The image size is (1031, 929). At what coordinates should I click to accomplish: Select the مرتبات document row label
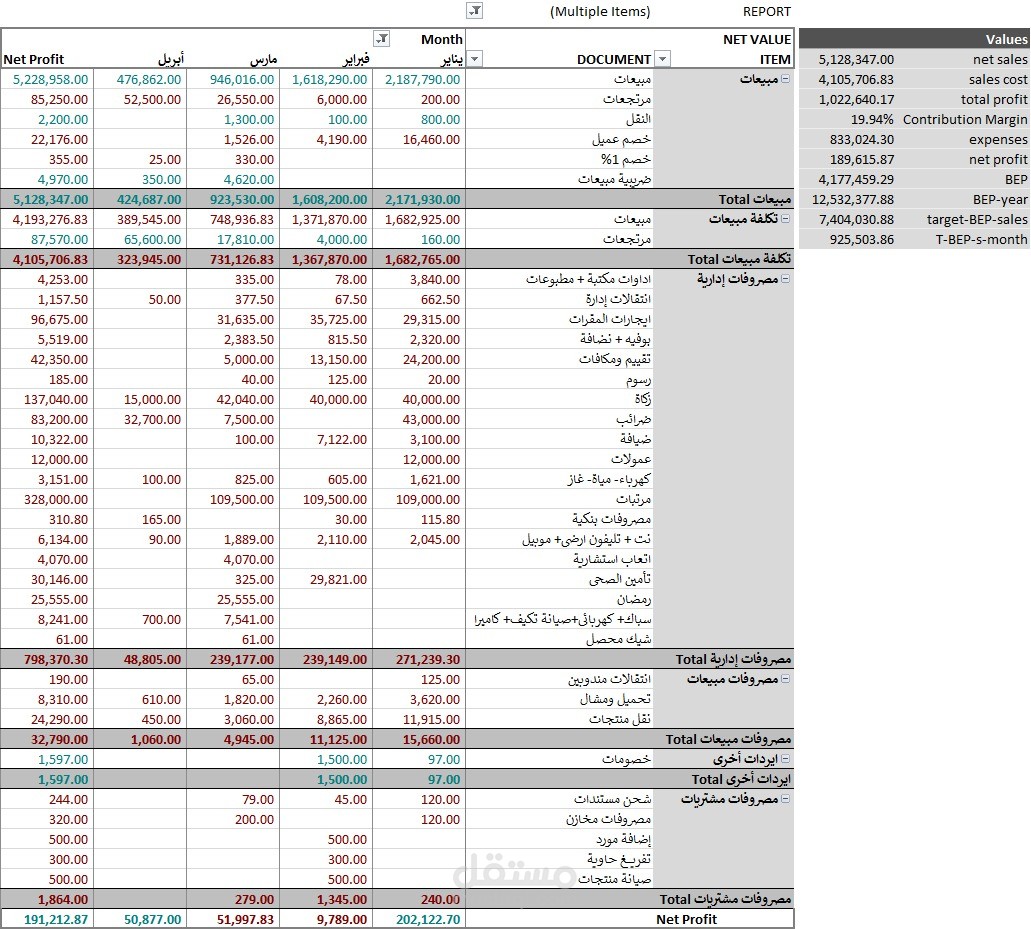pyautogui.click(x=633, y=499)
